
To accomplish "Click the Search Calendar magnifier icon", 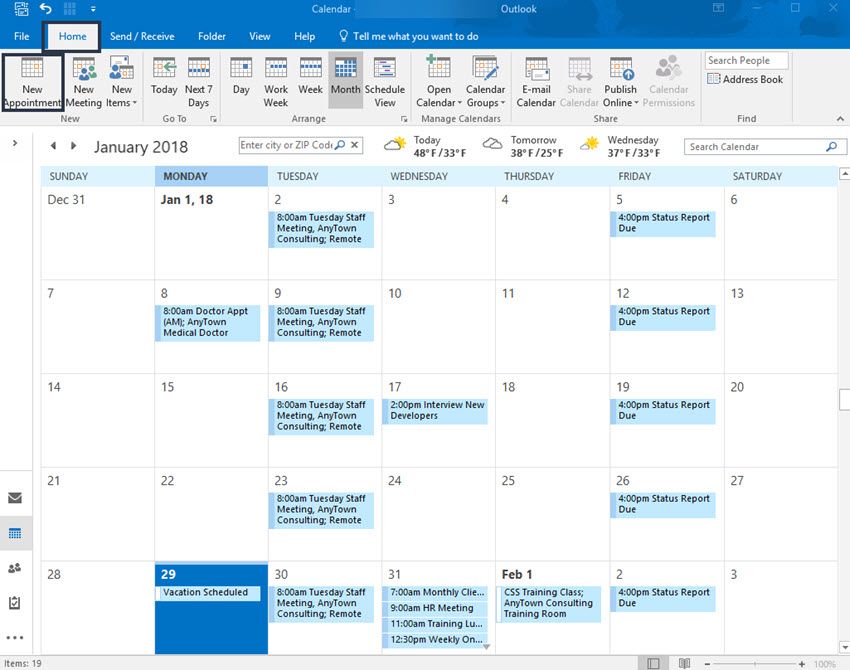I will point(831,146).
